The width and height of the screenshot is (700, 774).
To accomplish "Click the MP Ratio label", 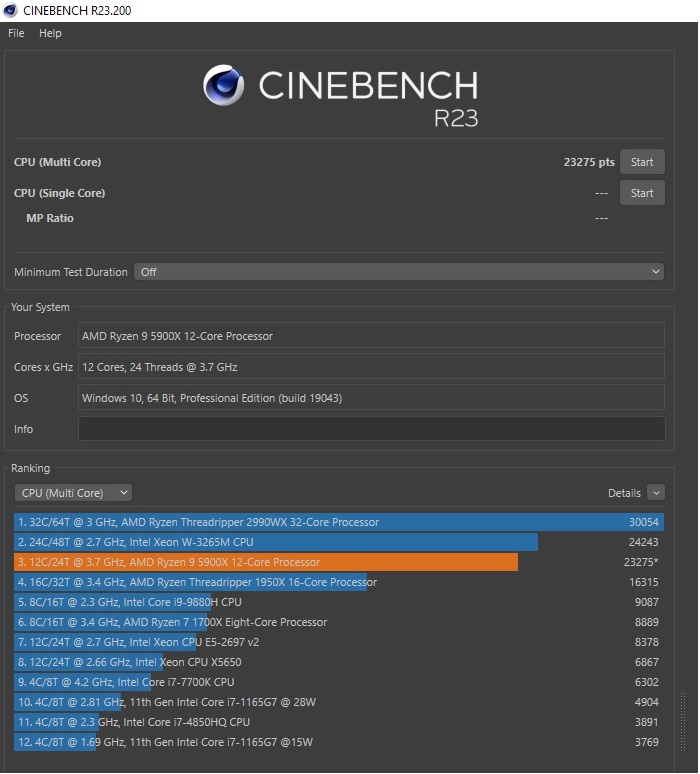I will [50, 218].
